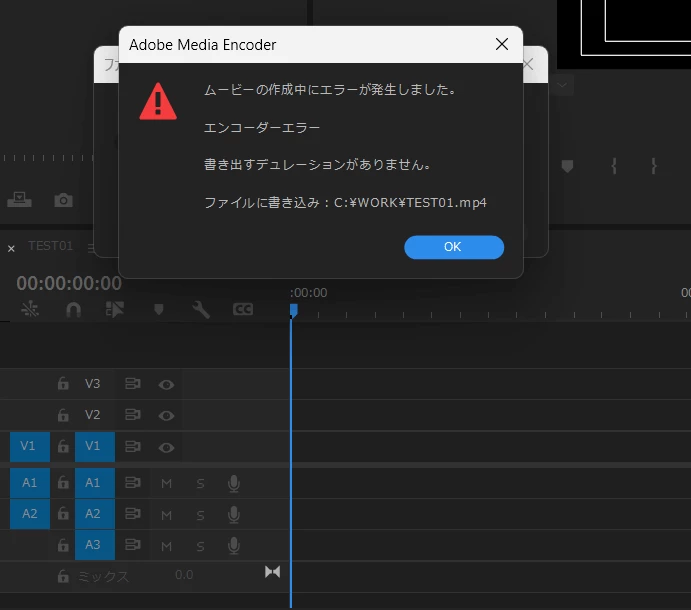Screen dimensions: 691x610
Task: Toggle A3 track targeting
Action: point(95,545)
